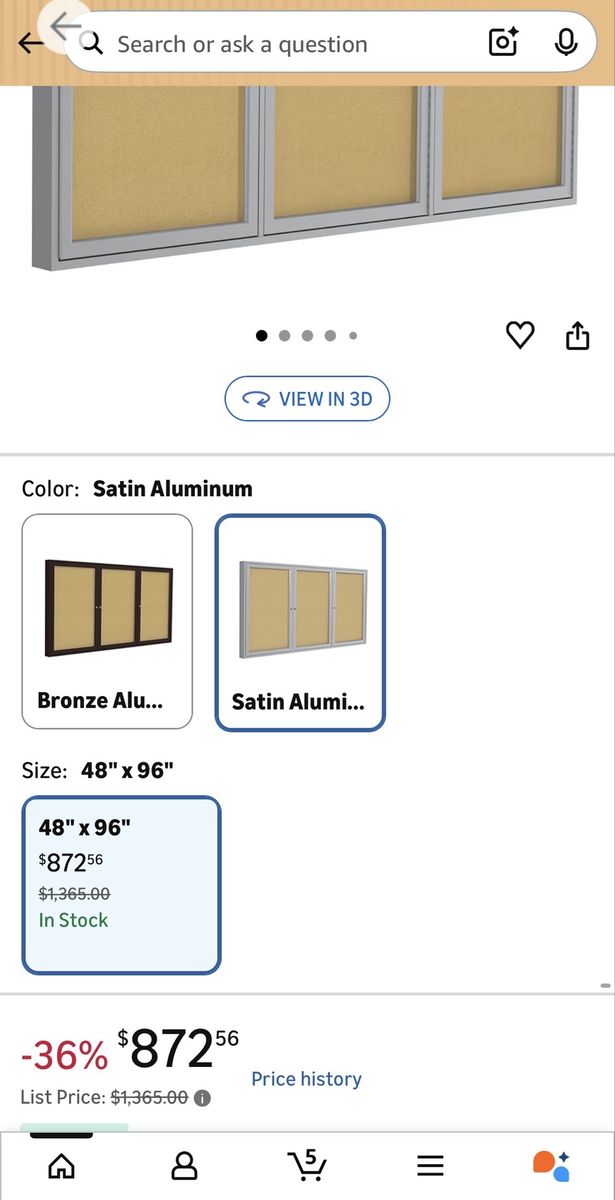Choose the 48" x 96" size option
Screen dimensions: 615x1200
pos(121,884)
